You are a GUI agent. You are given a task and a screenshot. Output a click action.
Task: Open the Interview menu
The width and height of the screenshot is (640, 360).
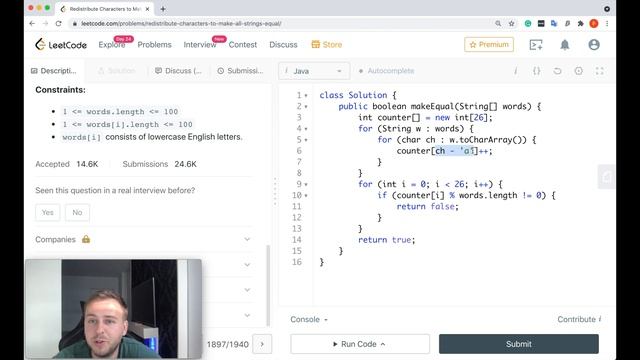(200, 45)
